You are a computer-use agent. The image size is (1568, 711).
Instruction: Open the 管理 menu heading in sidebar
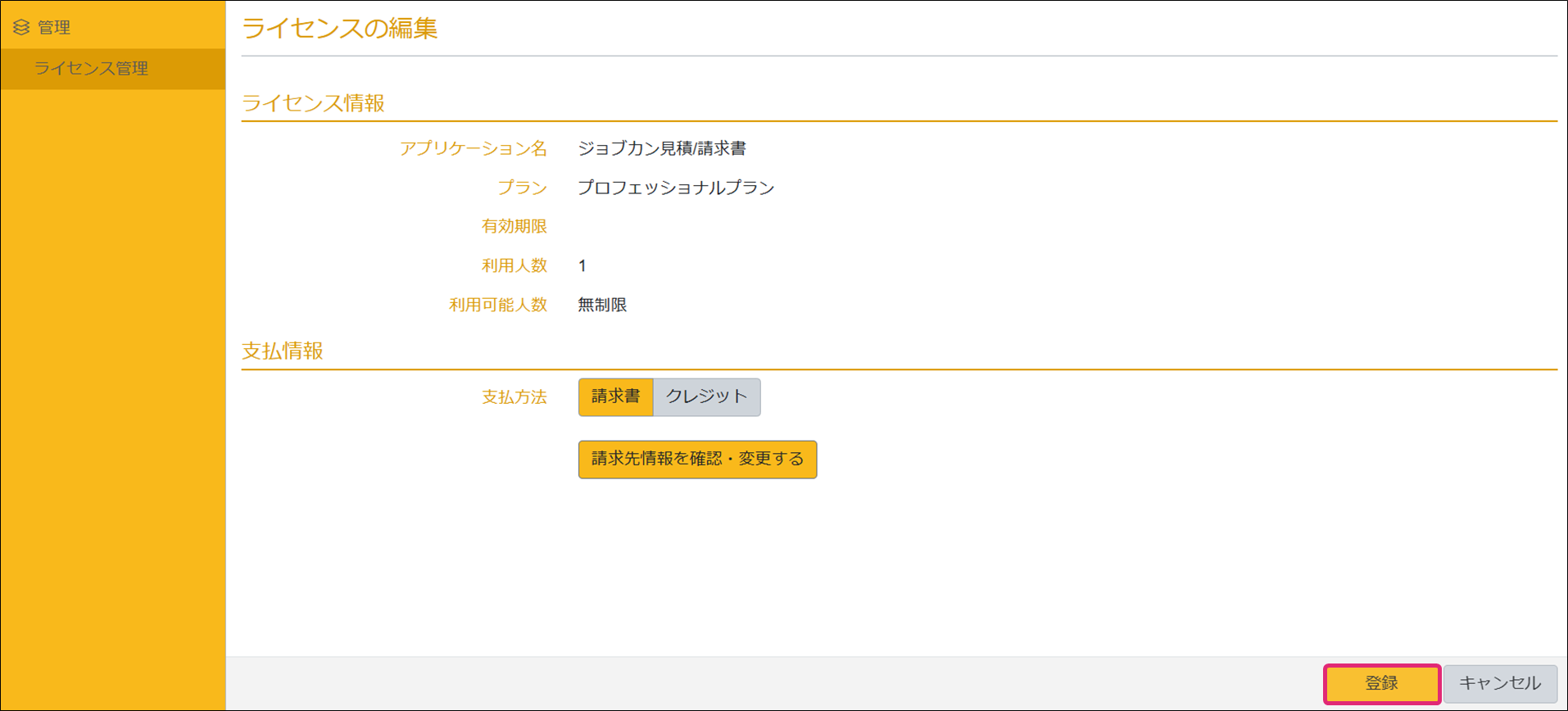tap(54, 28)
